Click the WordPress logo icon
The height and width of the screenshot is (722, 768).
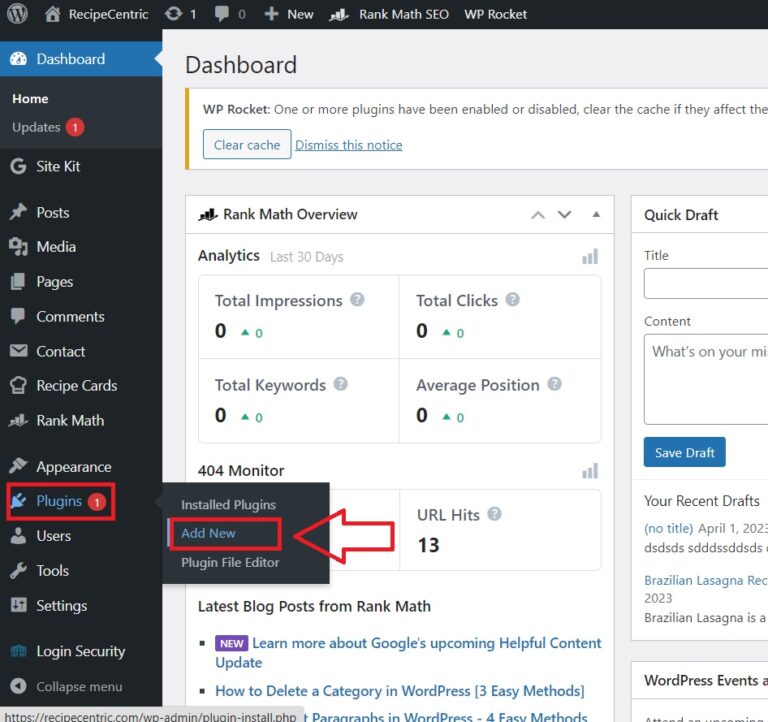[17, 14]
